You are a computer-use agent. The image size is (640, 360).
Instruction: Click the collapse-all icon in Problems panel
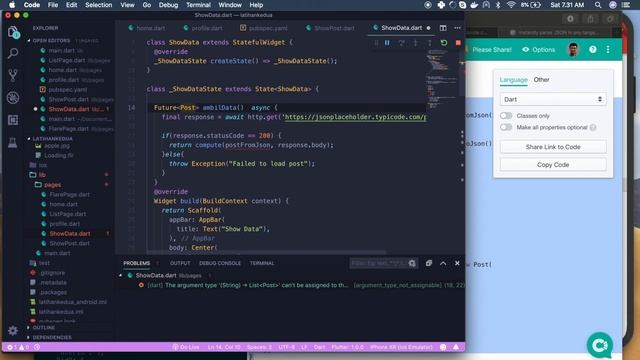click(429, 263)
